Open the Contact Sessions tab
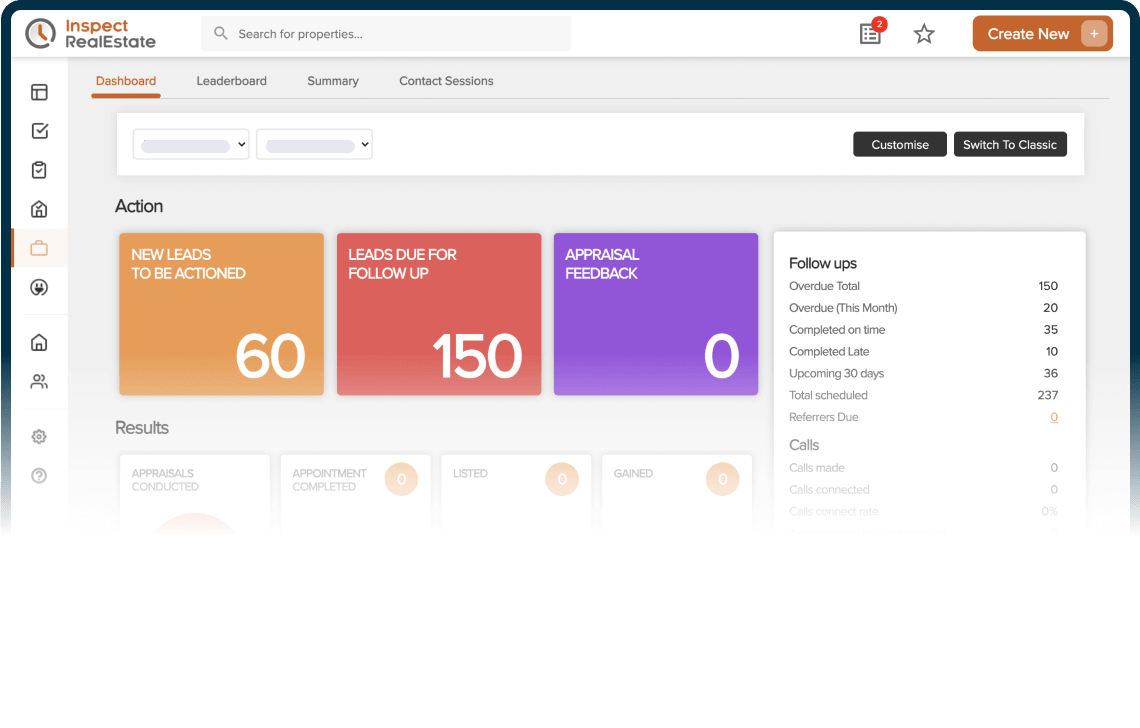The width and height of the screenshot is (1140, 728). click(x=446, y=81)
